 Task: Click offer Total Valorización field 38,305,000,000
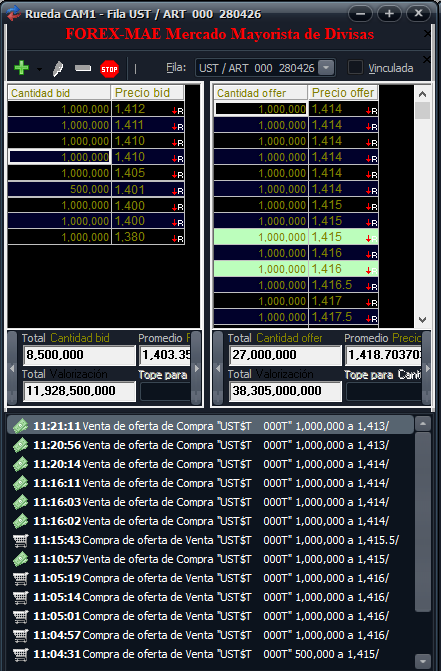click(x=285, y=391)
